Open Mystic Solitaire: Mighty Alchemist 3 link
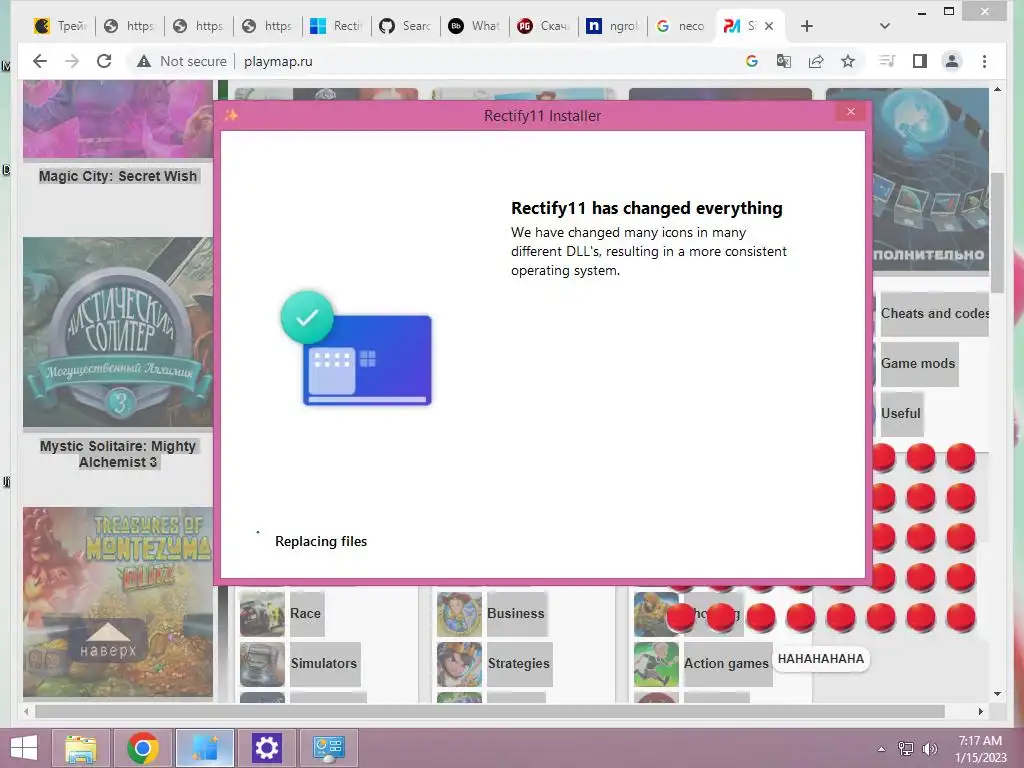 [118, 454]
